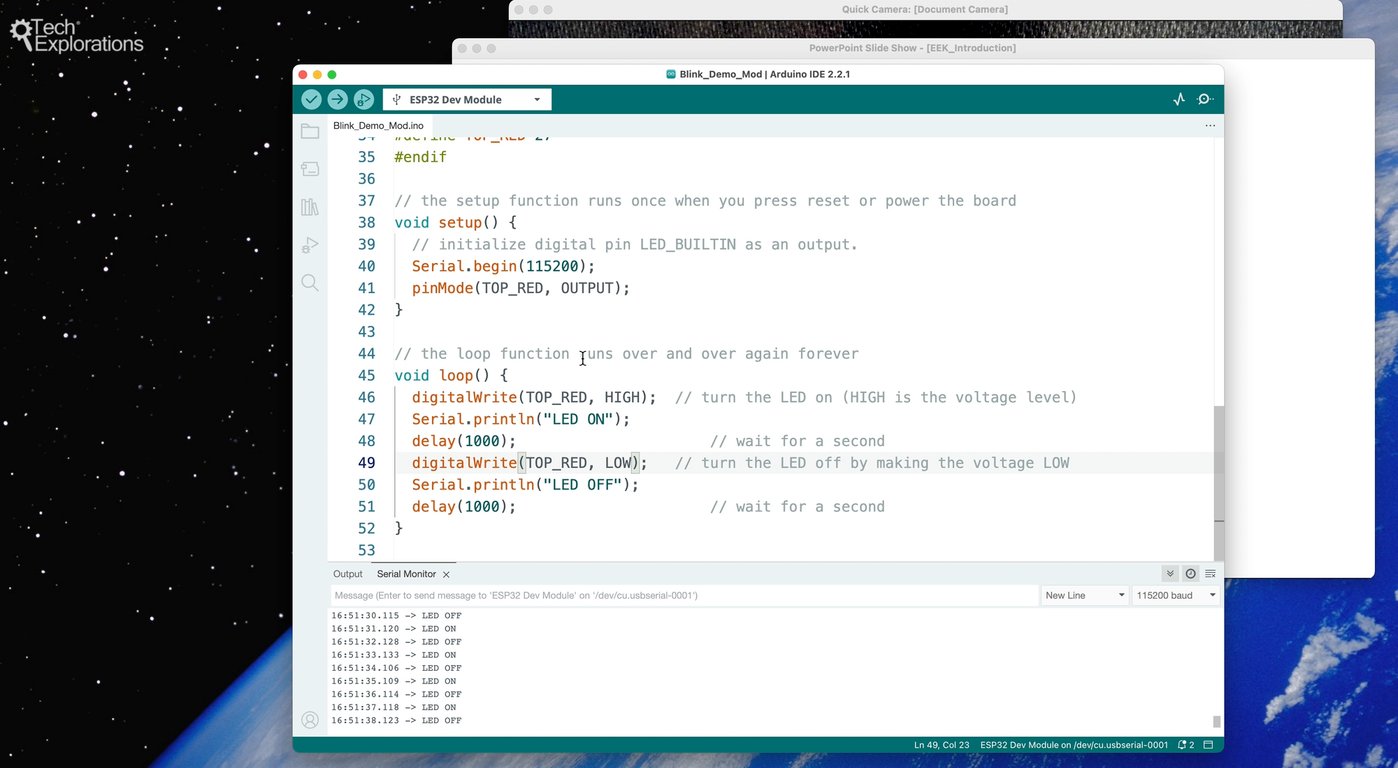Click the serial log entry at 16:51:30.115
1398x768 pixels.
[396, 615]
